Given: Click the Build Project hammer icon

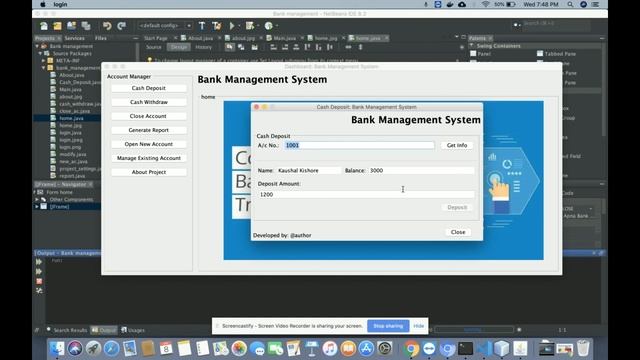Looking at the screenshot, I should coord(202,26).
